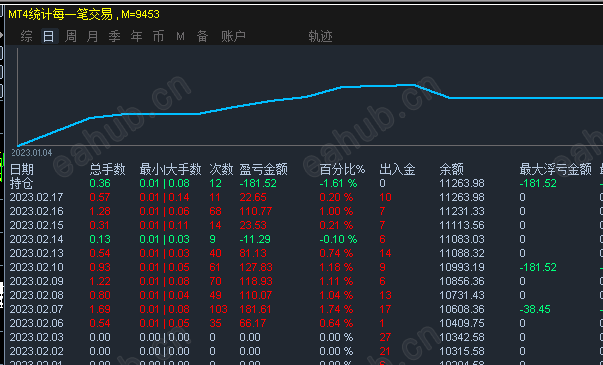The height and width of the screenshot is (365, 603).
Task: Open the 月 monthly tab
Action: 93,37
